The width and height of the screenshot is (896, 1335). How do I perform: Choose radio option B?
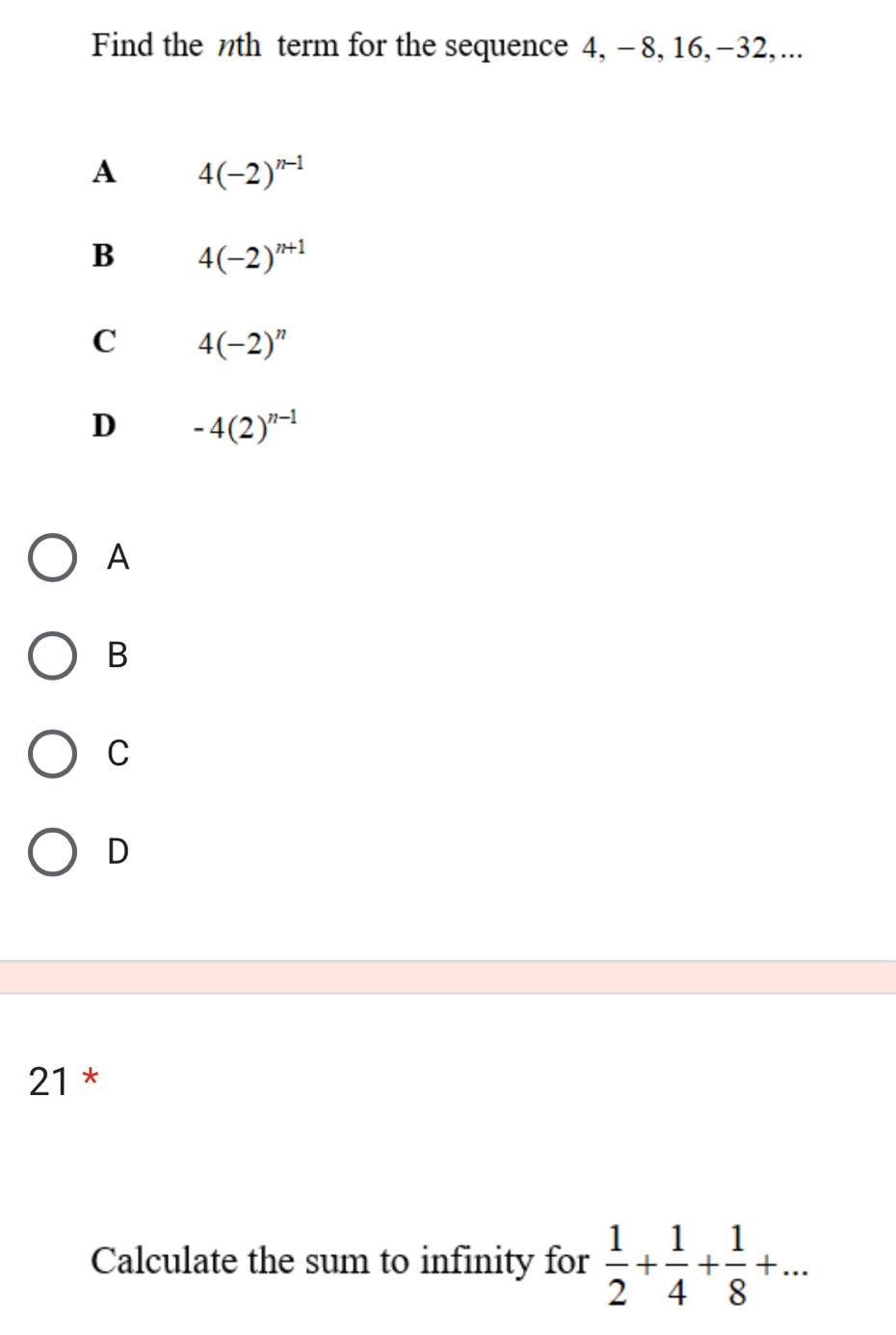point(52,655)
